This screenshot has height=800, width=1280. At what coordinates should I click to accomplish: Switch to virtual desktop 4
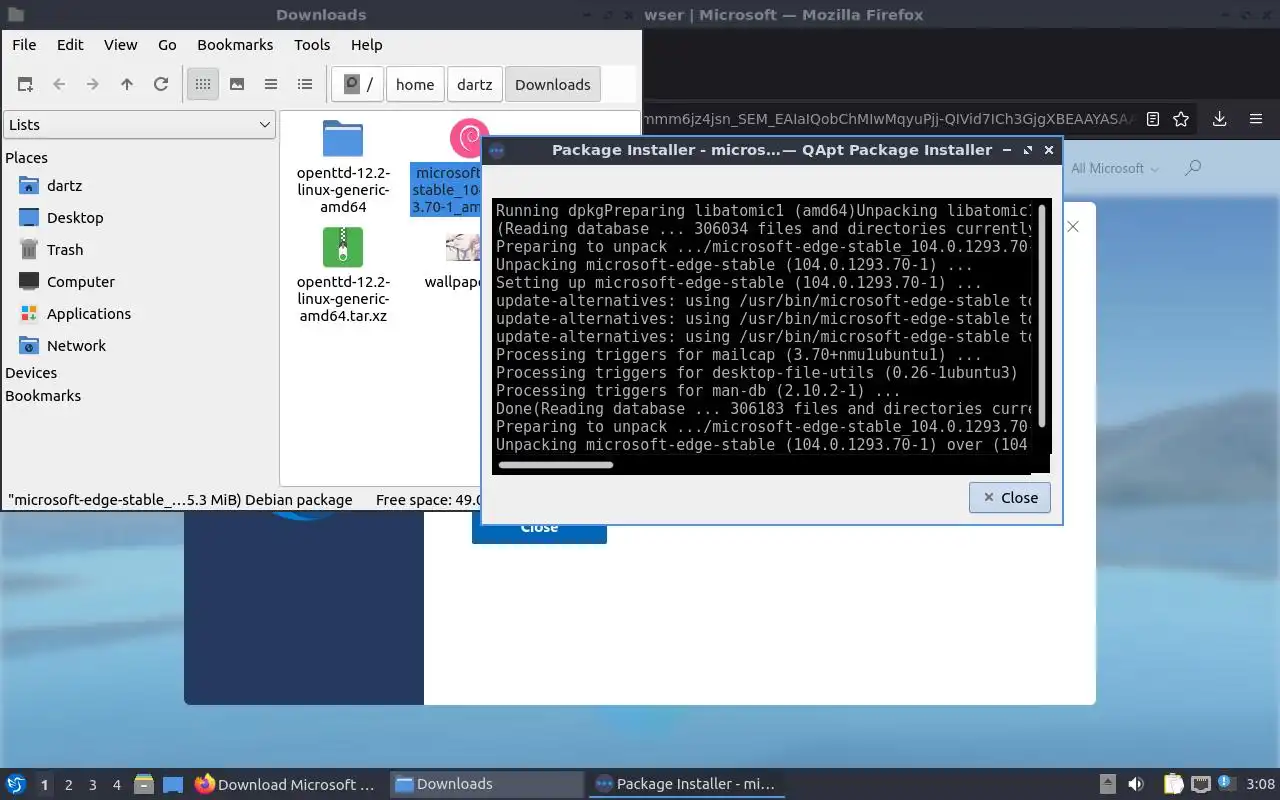click(x=117, y=785)
